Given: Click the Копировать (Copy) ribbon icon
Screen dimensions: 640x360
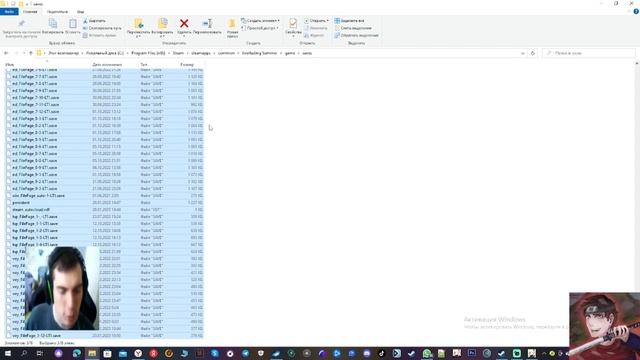Looking at the screenshot, I should [53, 24].
